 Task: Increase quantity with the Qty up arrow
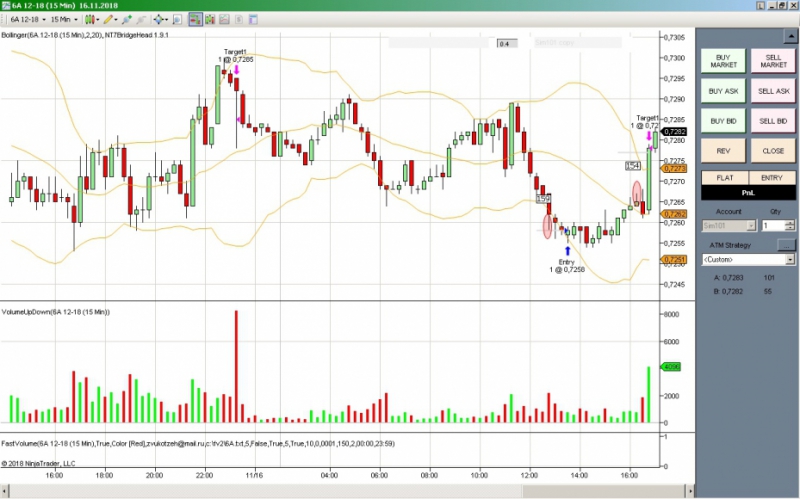click(x=790, y=222)
